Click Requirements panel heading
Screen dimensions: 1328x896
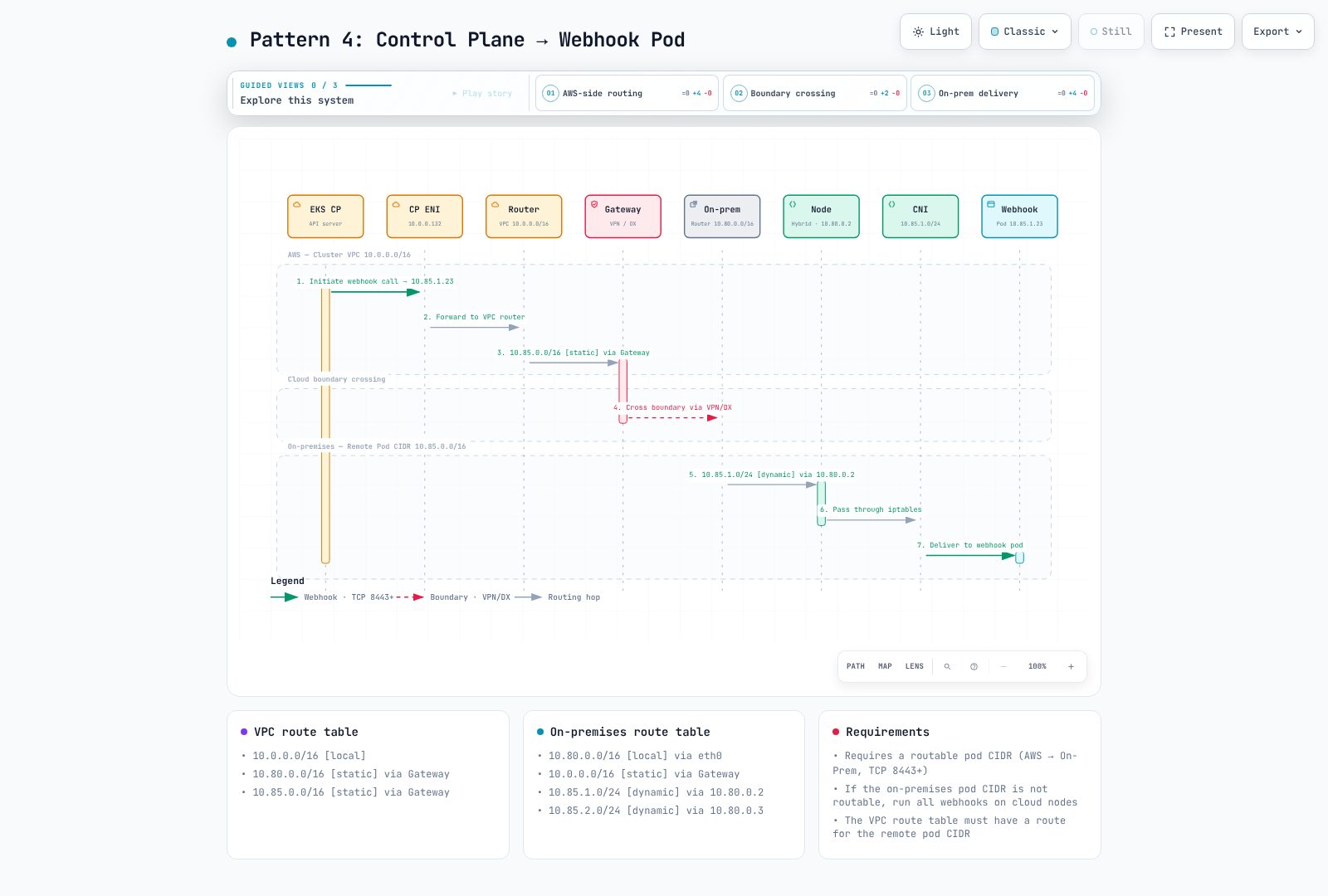point(887,732)
